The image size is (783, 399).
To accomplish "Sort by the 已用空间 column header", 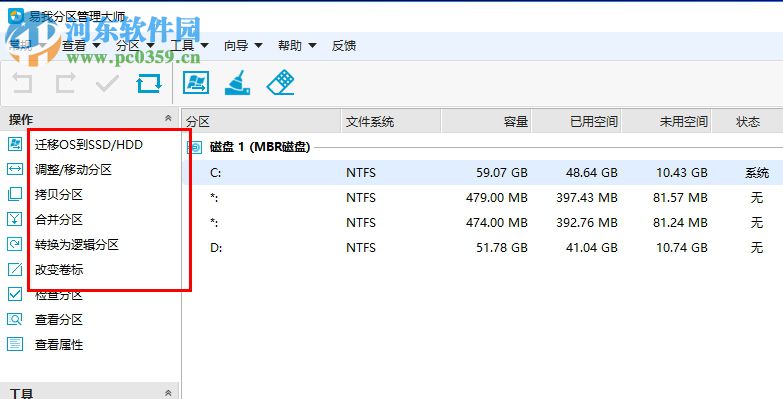I will (576, 121).
